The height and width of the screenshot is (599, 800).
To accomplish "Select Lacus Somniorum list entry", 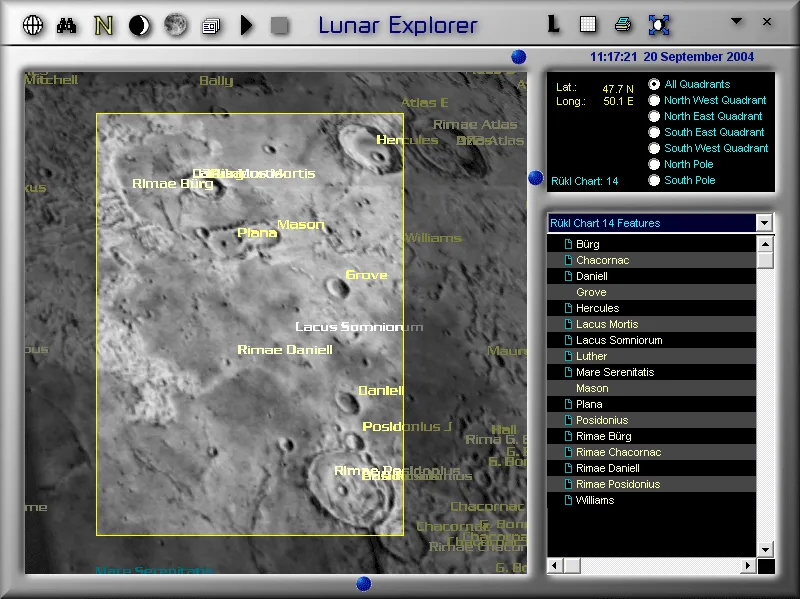I will 652,340.
